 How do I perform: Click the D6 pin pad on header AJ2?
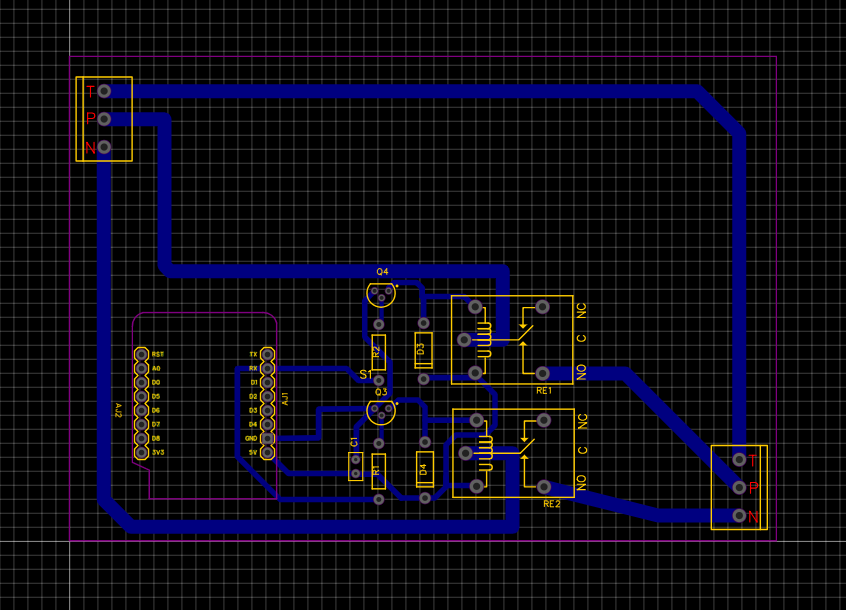point(141,410)
